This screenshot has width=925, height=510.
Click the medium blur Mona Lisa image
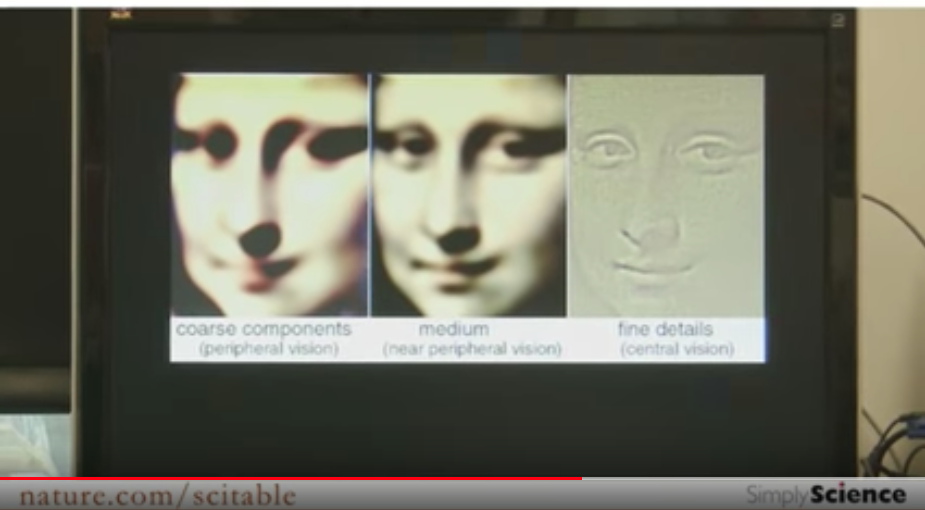click(x=468, y=195)
